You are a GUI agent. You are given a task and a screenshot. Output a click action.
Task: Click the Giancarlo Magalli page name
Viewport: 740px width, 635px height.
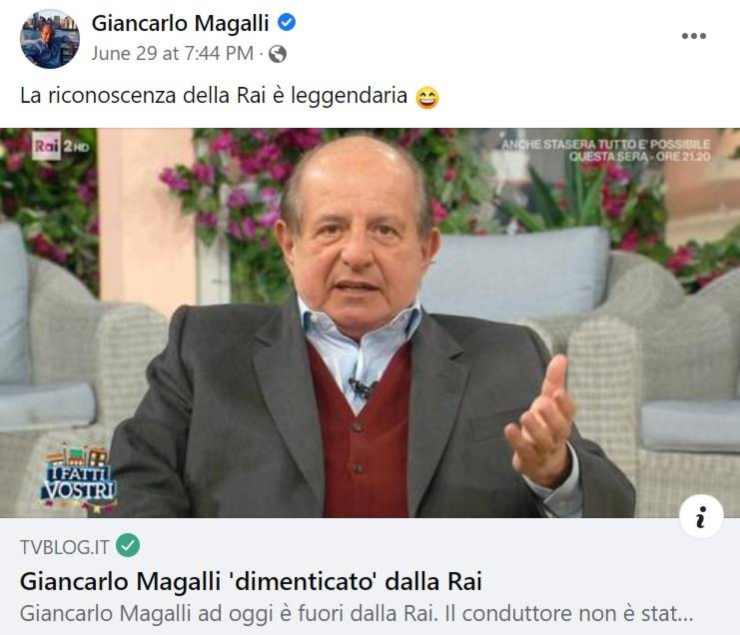point(180,23)
